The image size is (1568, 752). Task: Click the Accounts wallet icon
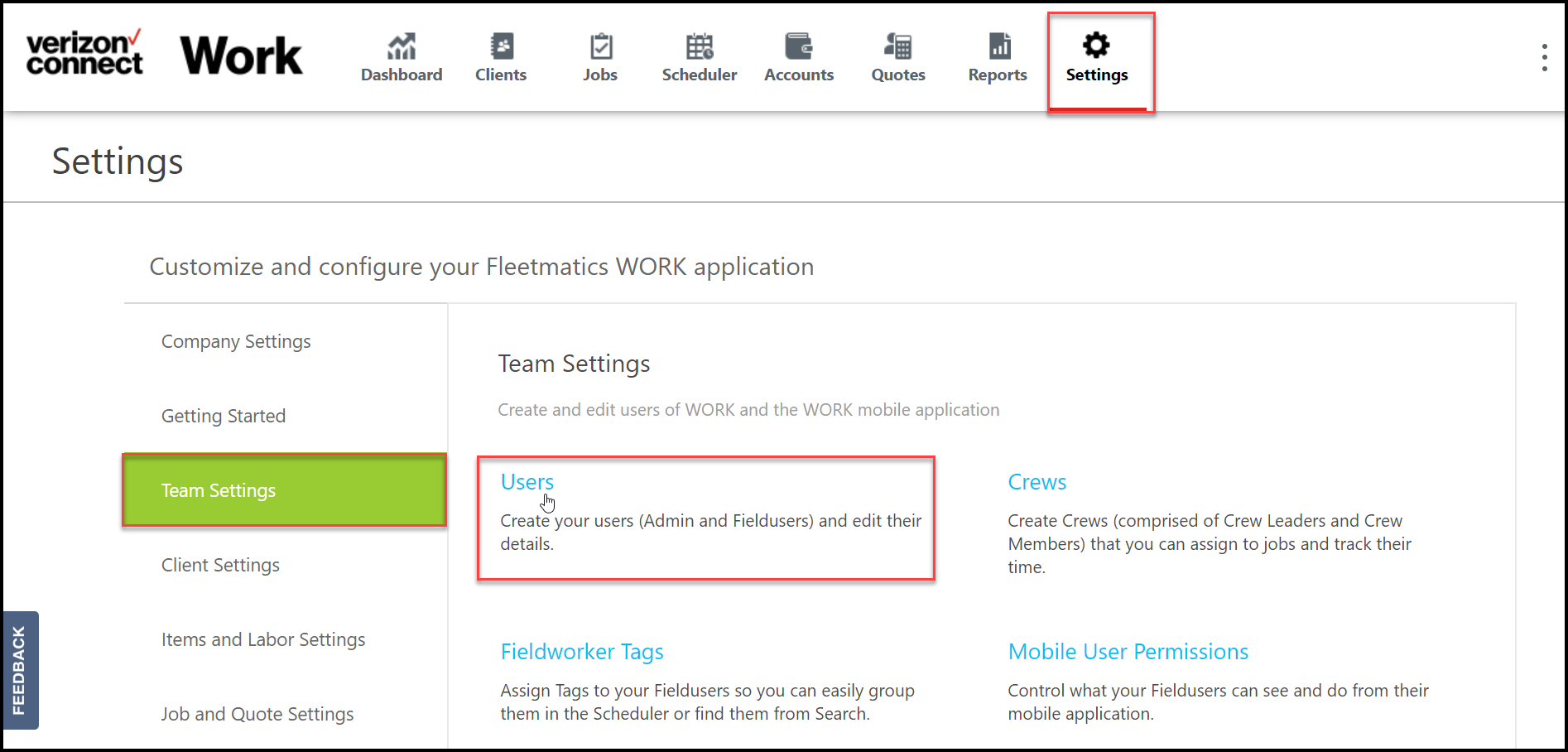799,46
